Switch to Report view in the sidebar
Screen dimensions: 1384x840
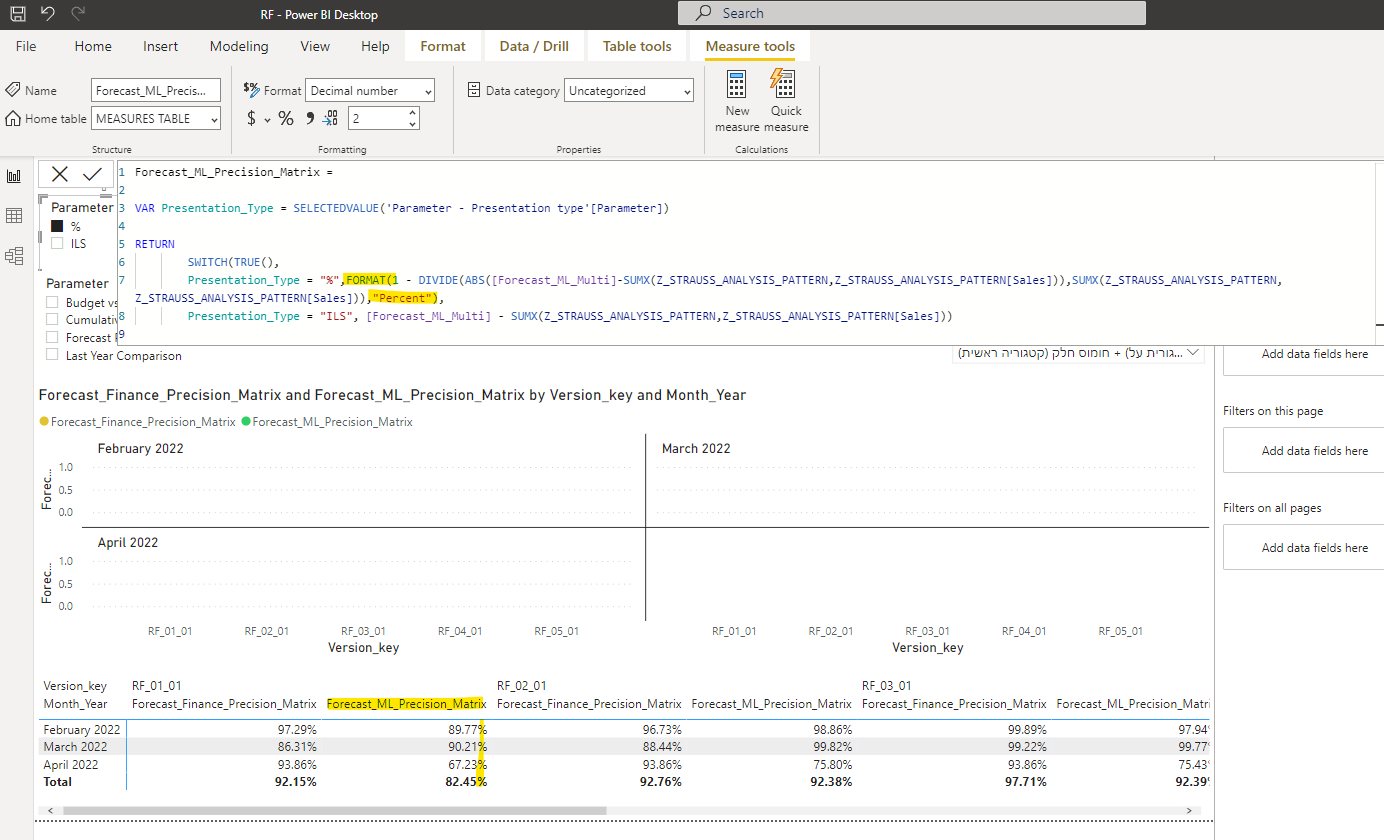pyautogui.click(x=14, y=176)
